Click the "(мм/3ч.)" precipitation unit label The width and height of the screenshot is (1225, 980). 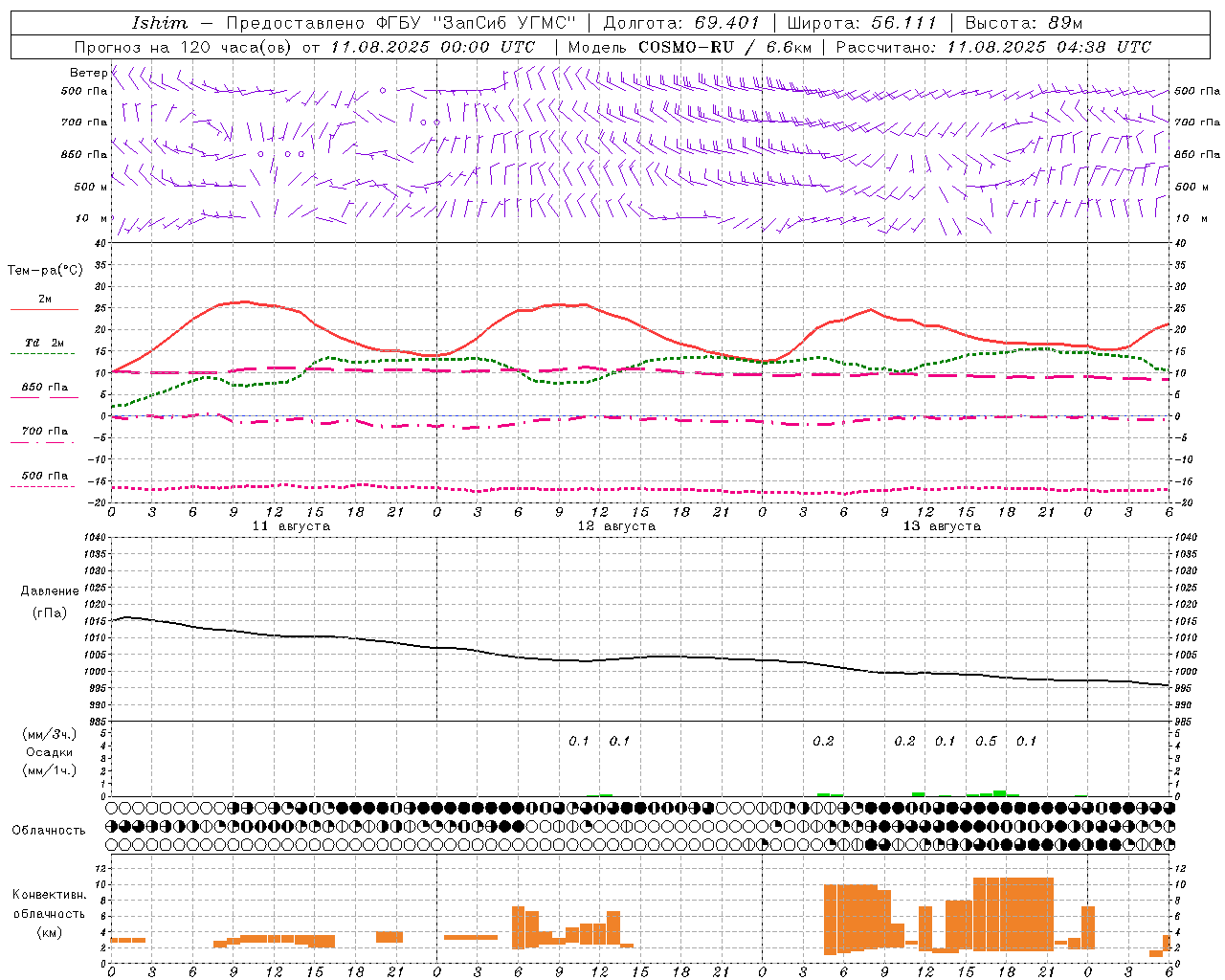point(50,734)
